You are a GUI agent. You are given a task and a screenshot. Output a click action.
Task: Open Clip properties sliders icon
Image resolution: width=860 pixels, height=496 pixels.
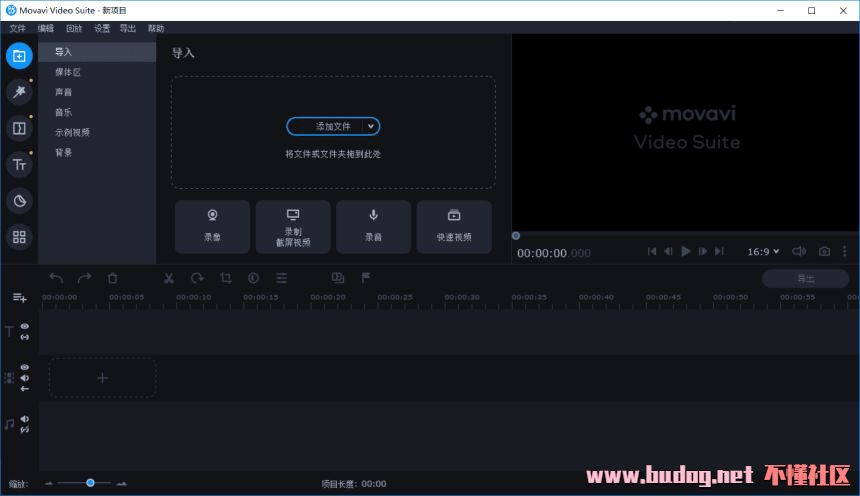(x=282, y=278)
